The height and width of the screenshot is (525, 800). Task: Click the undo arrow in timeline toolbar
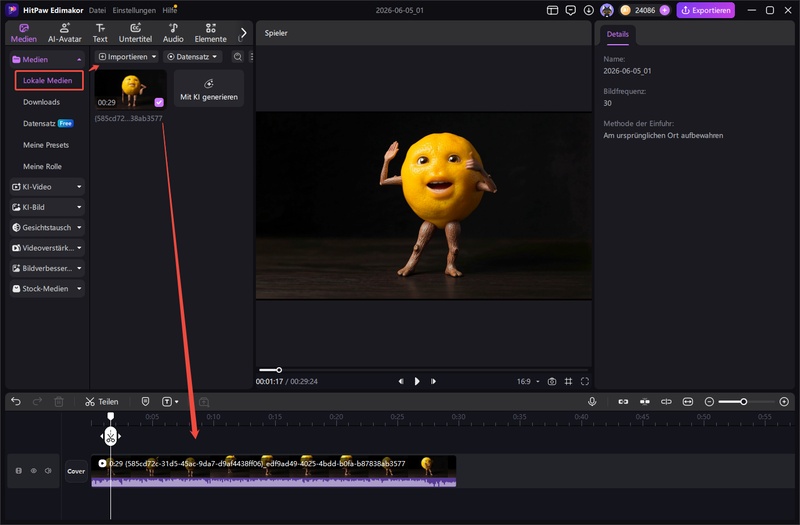tap(16, 402)
